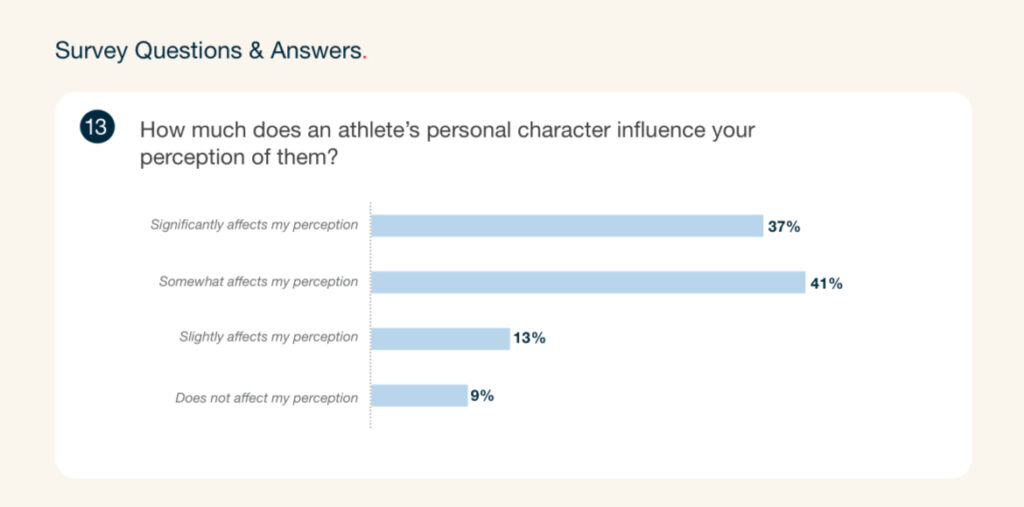Click the shortest bar, Does not affect
The width and height of the screenshot is (1024, 507).
click(x=419, y=396)
